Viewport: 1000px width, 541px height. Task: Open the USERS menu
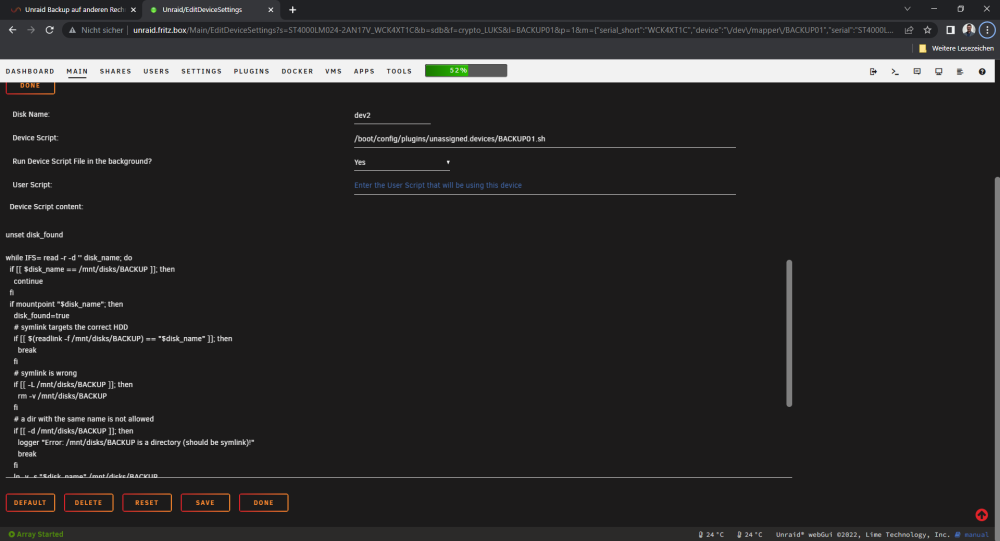[x=156, y=71]
